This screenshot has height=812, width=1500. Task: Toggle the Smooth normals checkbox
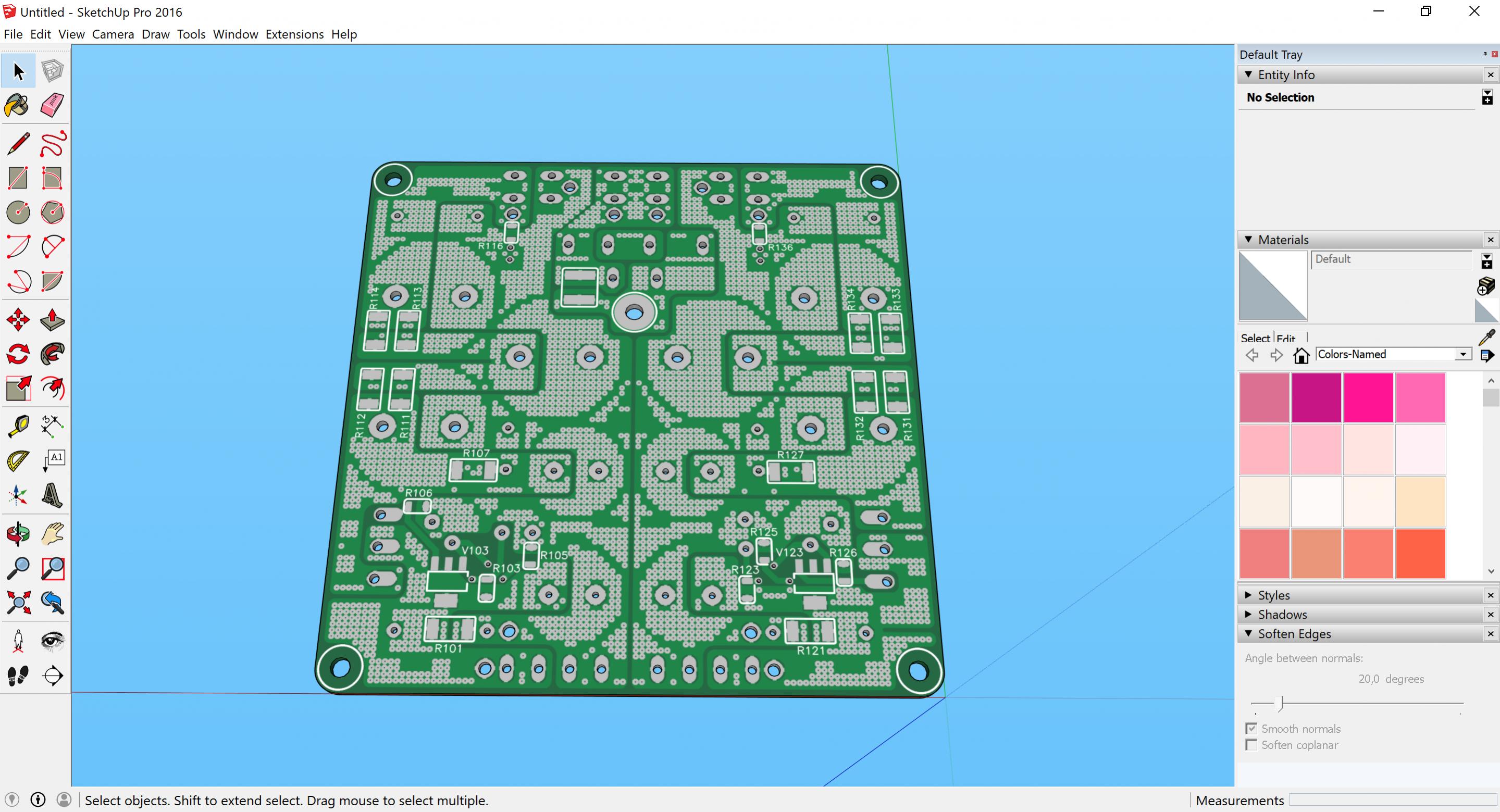(x=1251, y=728)
